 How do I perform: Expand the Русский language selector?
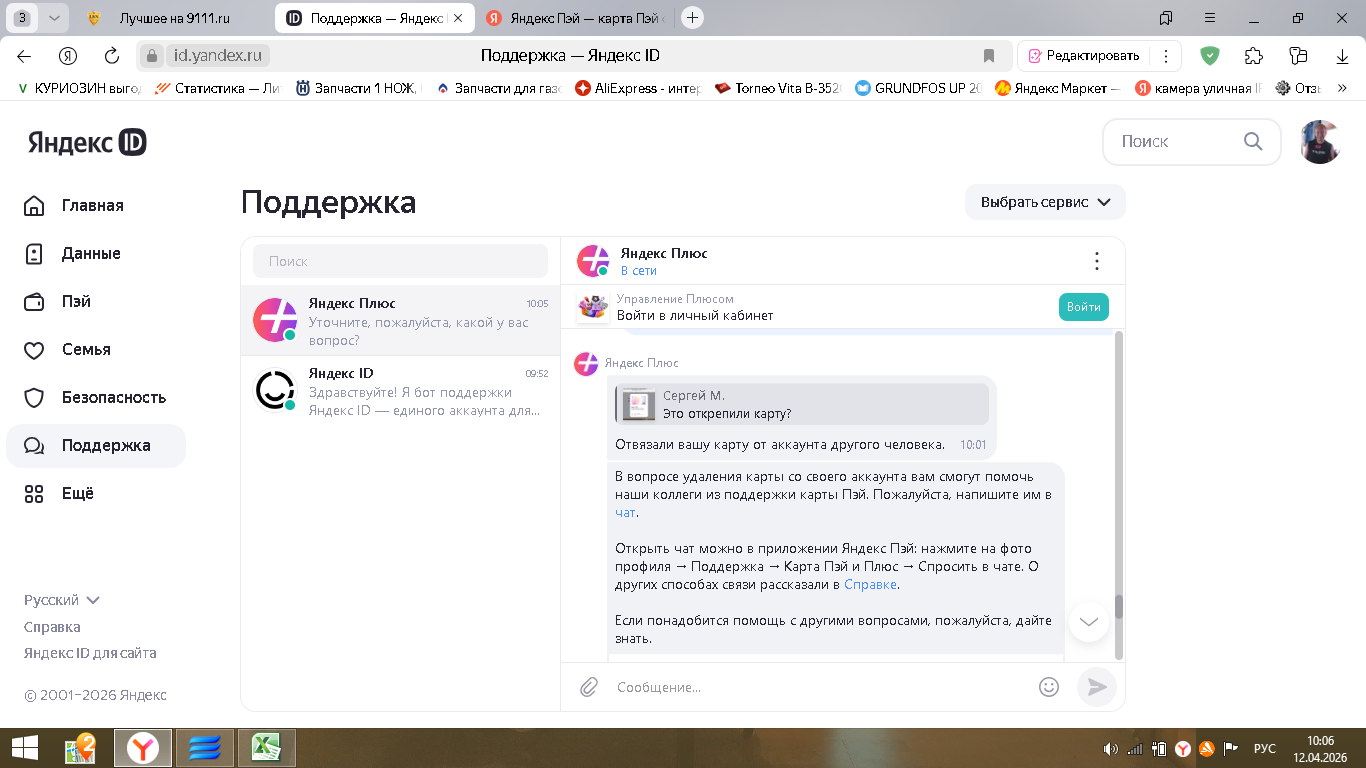(x=62, y=600)
